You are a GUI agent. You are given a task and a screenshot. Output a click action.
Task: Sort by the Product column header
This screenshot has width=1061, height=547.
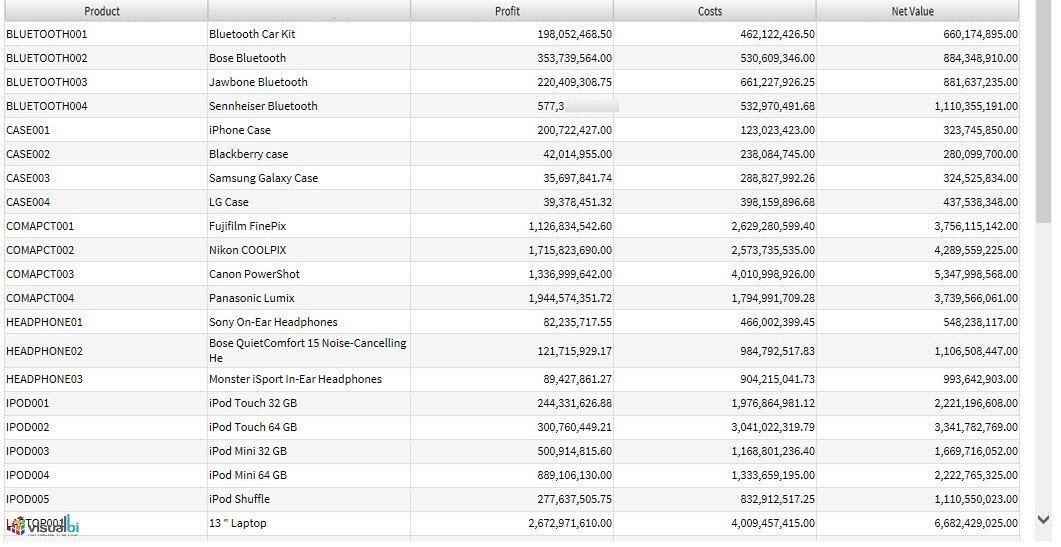102,11
